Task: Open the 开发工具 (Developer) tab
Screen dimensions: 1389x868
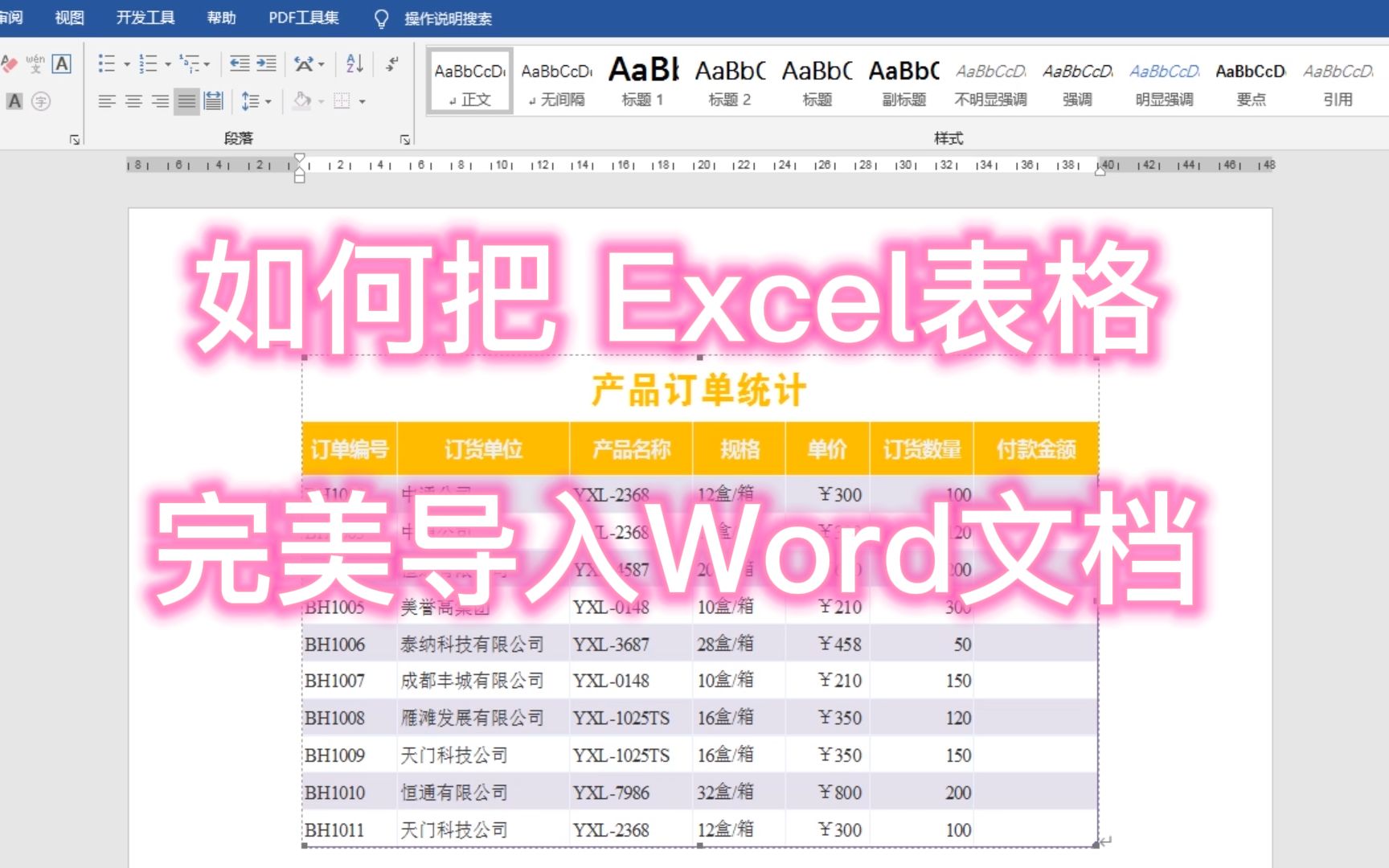Action: [145, 18]
